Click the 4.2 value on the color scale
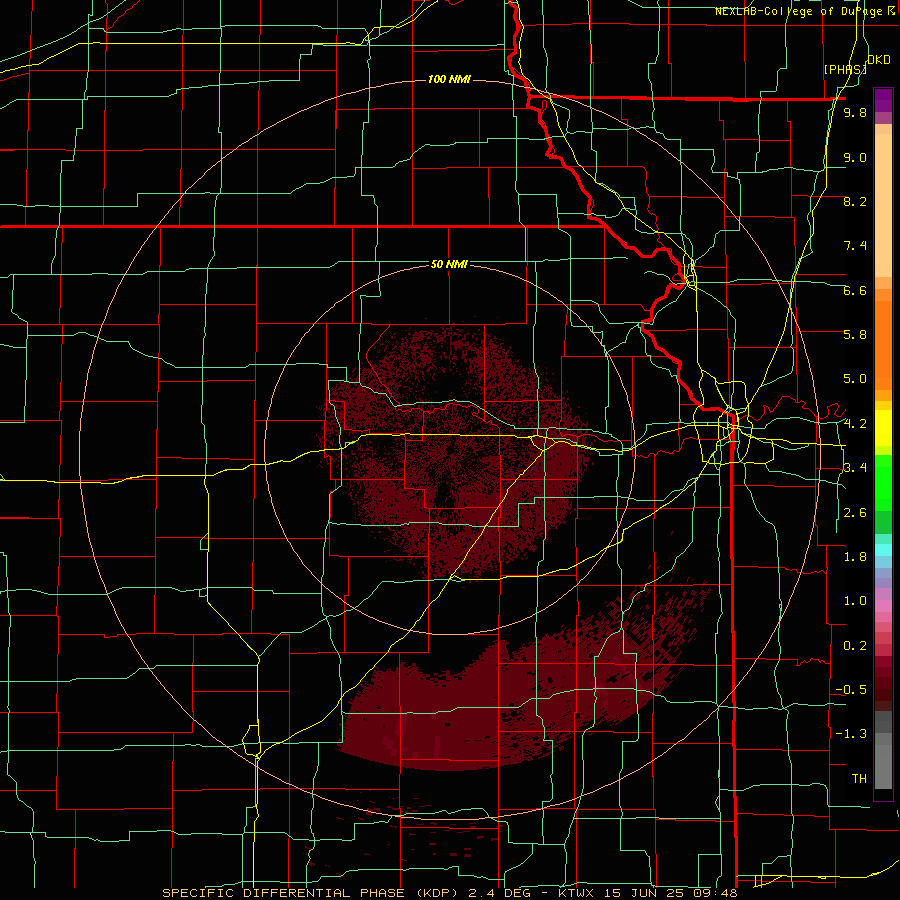Screen dimensions: 900x900 [855, 424]
